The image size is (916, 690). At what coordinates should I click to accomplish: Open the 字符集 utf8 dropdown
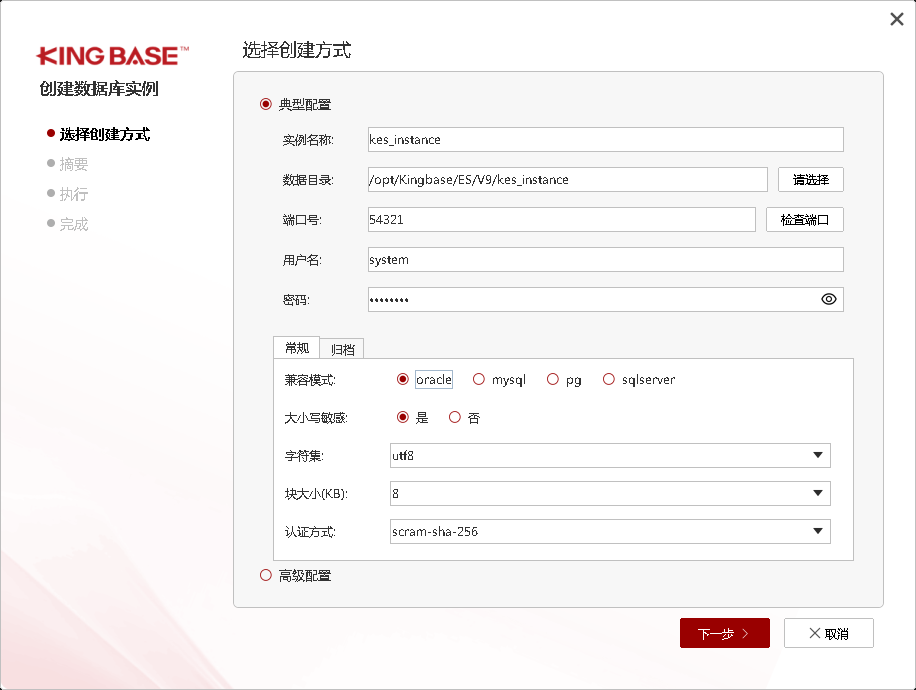click(610, 456)
